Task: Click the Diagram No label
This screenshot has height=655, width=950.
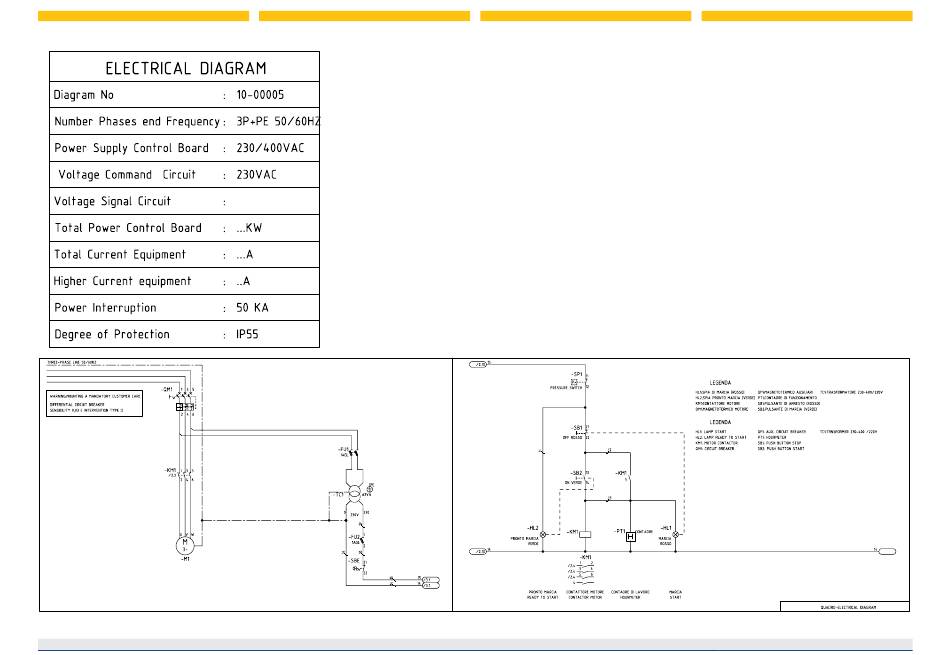Action: coord(84,95)
